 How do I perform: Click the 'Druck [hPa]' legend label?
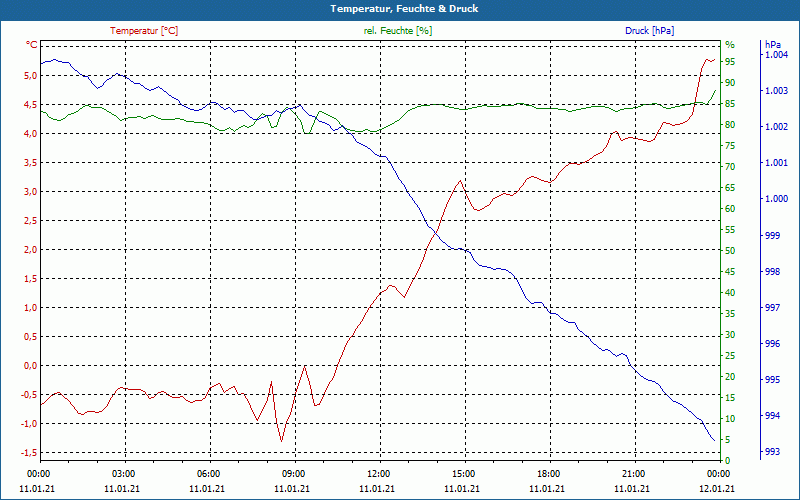pos(649,31)
